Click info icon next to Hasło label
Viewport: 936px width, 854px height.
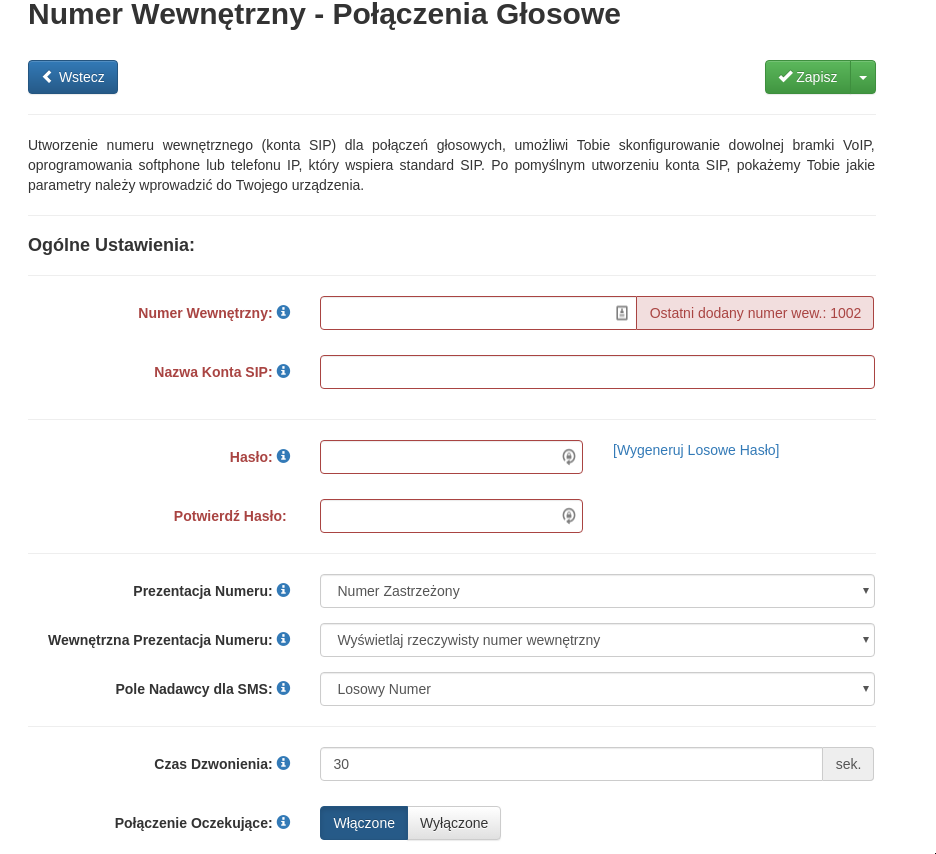[x=283, y=456]
